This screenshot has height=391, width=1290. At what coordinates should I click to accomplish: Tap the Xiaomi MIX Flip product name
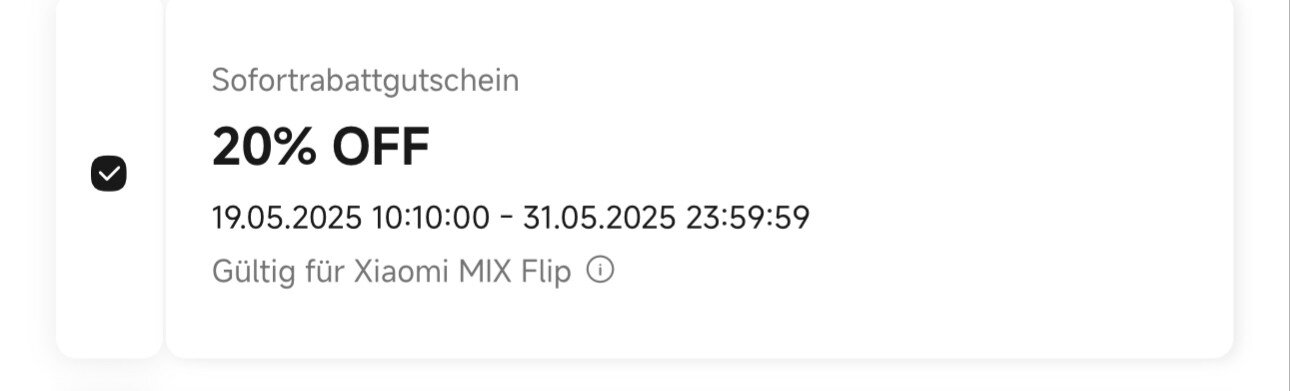pos(463,271)
